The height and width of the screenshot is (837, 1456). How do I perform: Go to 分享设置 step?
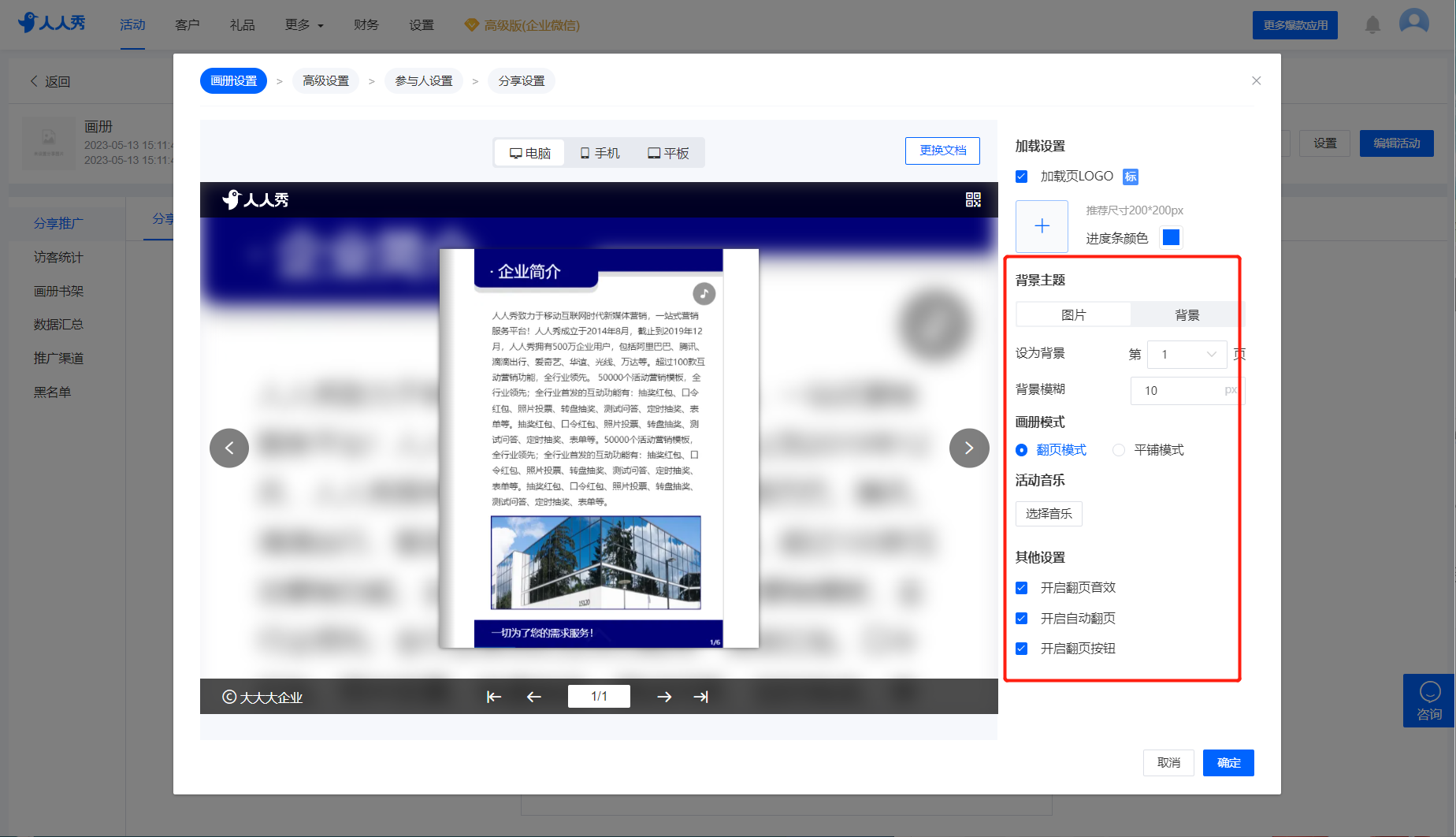coord(522,81)
